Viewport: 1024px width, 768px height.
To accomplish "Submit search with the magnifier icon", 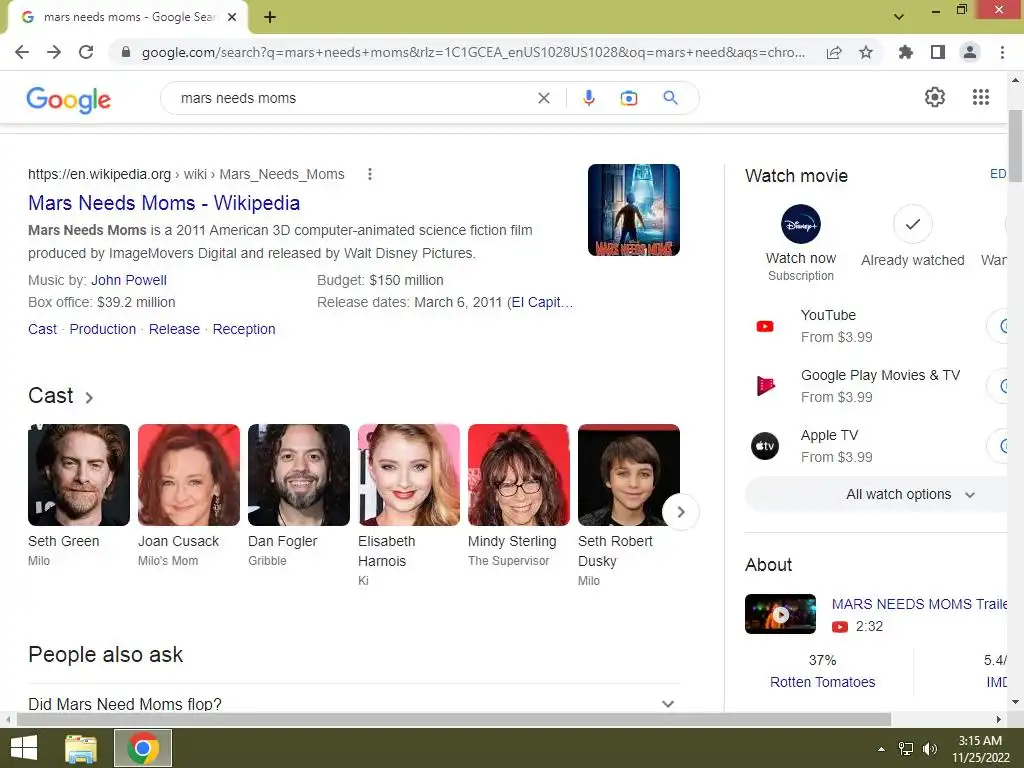I will (x=670, y=98).
